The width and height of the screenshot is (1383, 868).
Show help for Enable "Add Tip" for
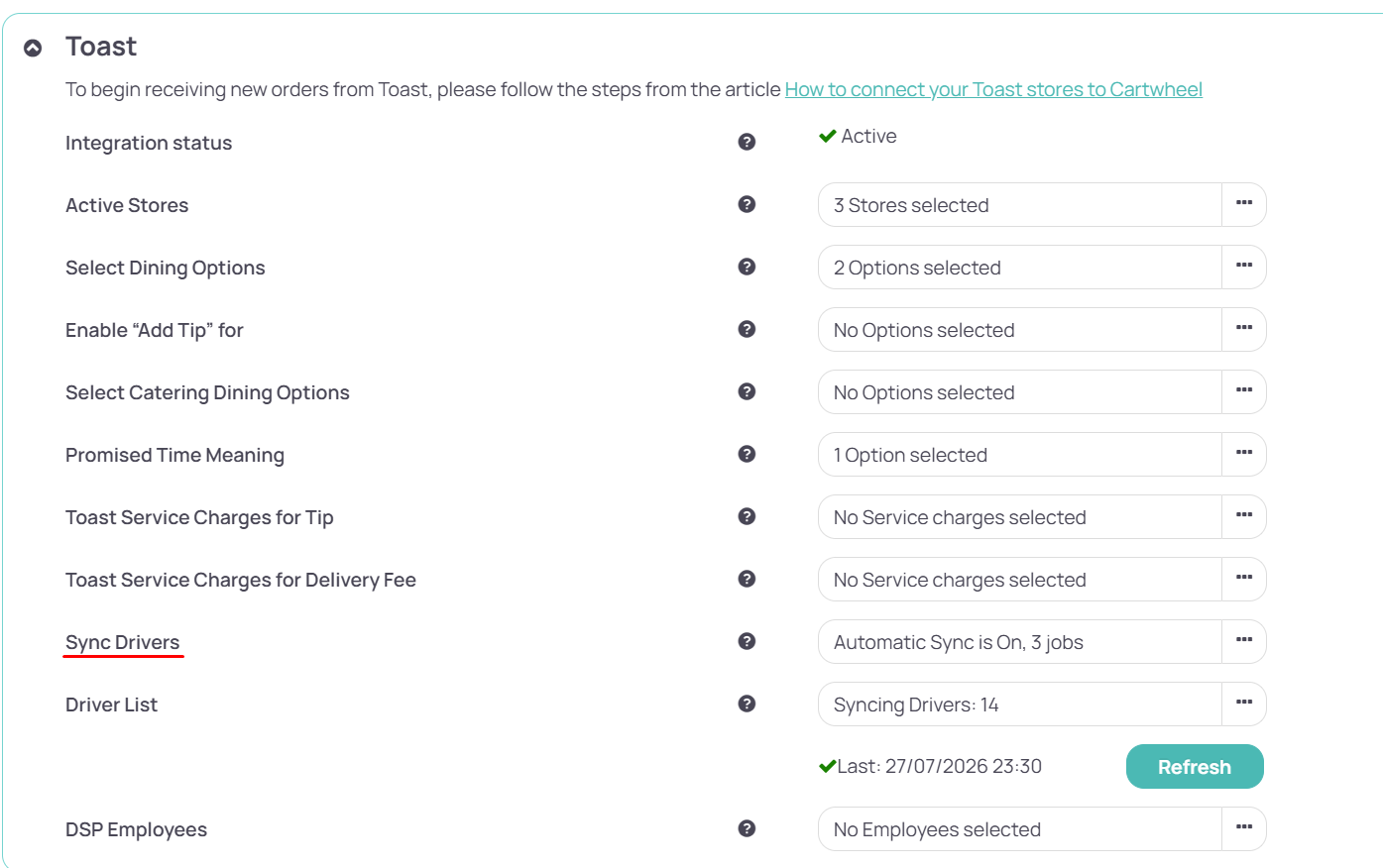(x=748, y=329)
